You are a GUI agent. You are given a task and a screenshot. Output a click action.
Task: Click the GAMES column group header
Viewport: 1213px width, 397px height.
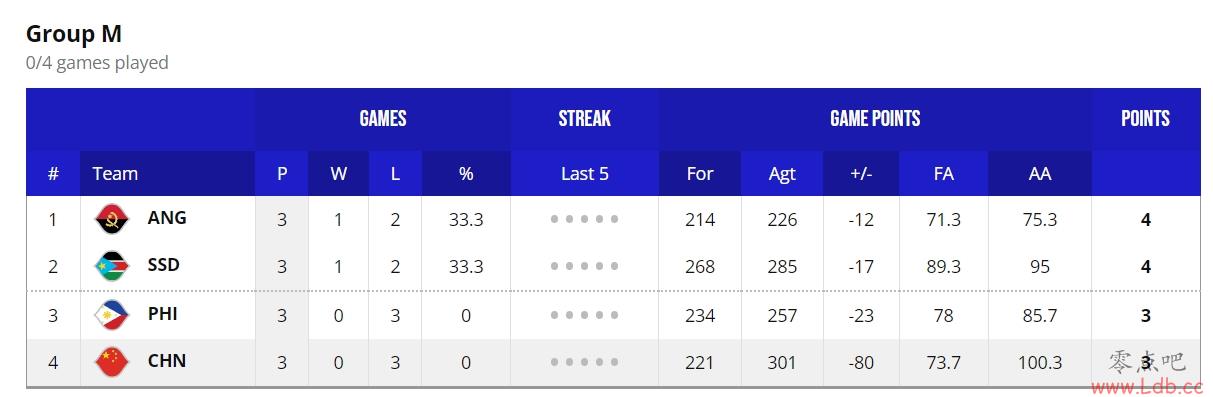383,118
